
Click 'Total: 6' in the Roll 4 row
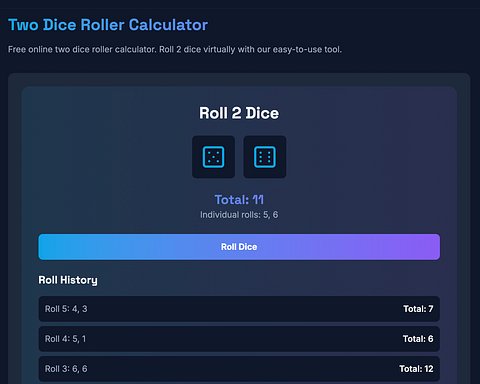(x=418, y=339)
